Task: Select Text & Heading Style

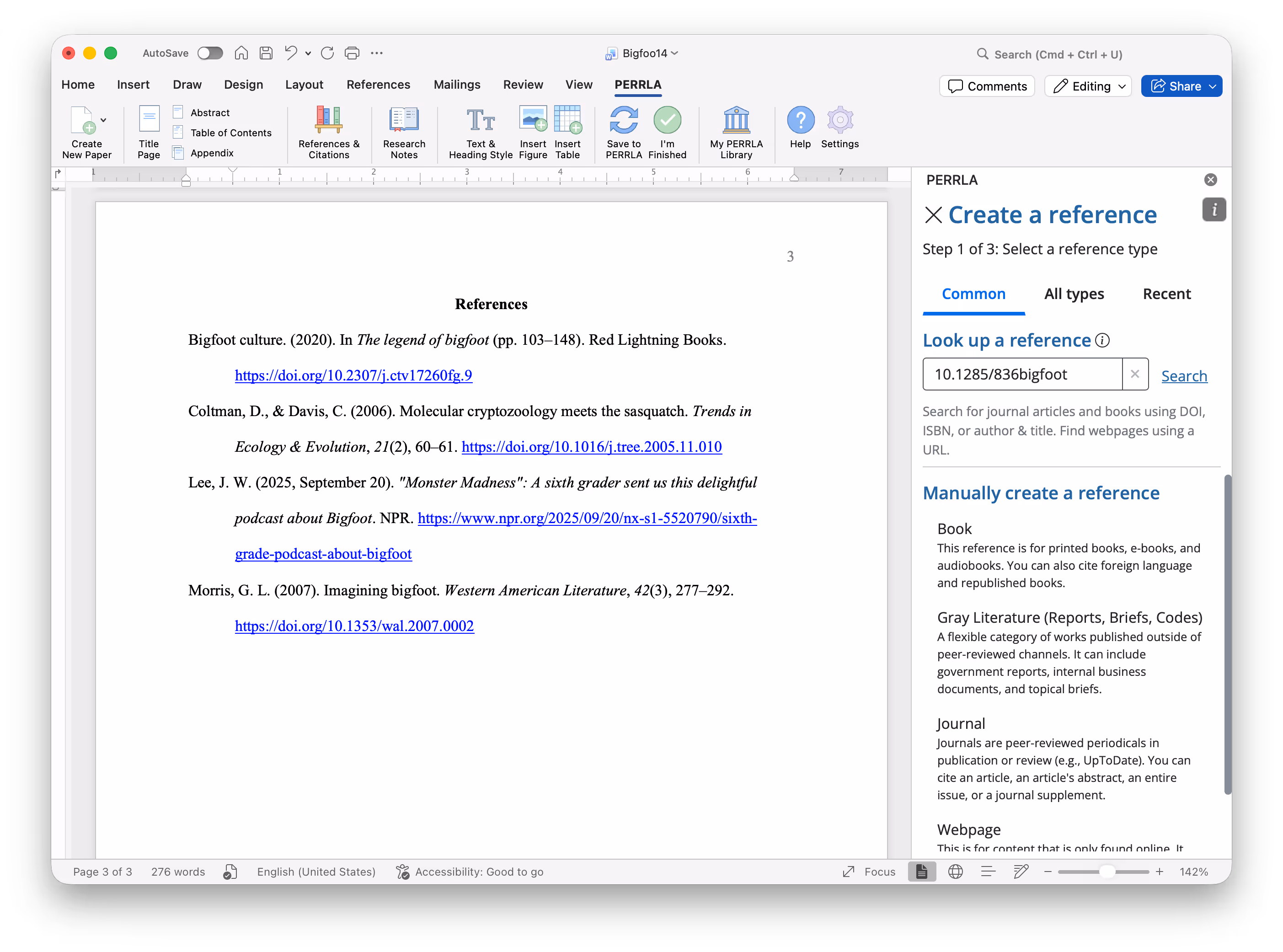Action: [480, 131]
